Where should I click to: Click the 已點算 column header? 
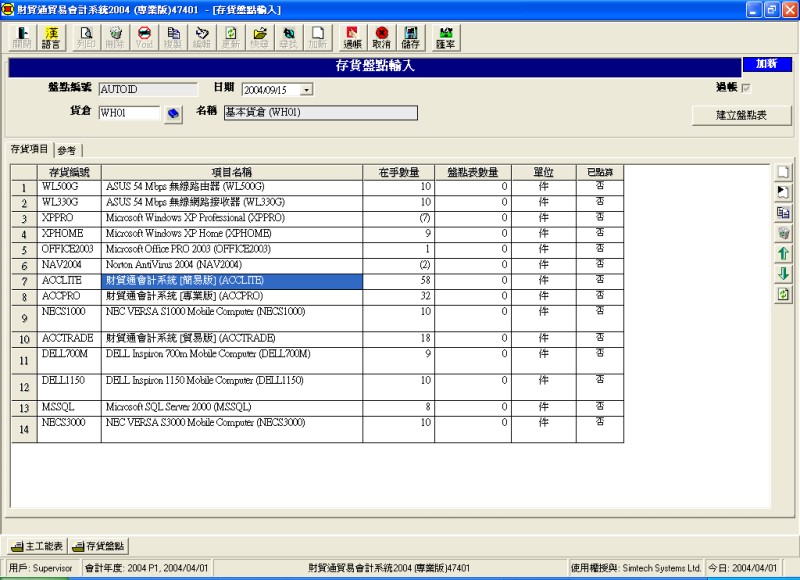click(x=600, y=172)
